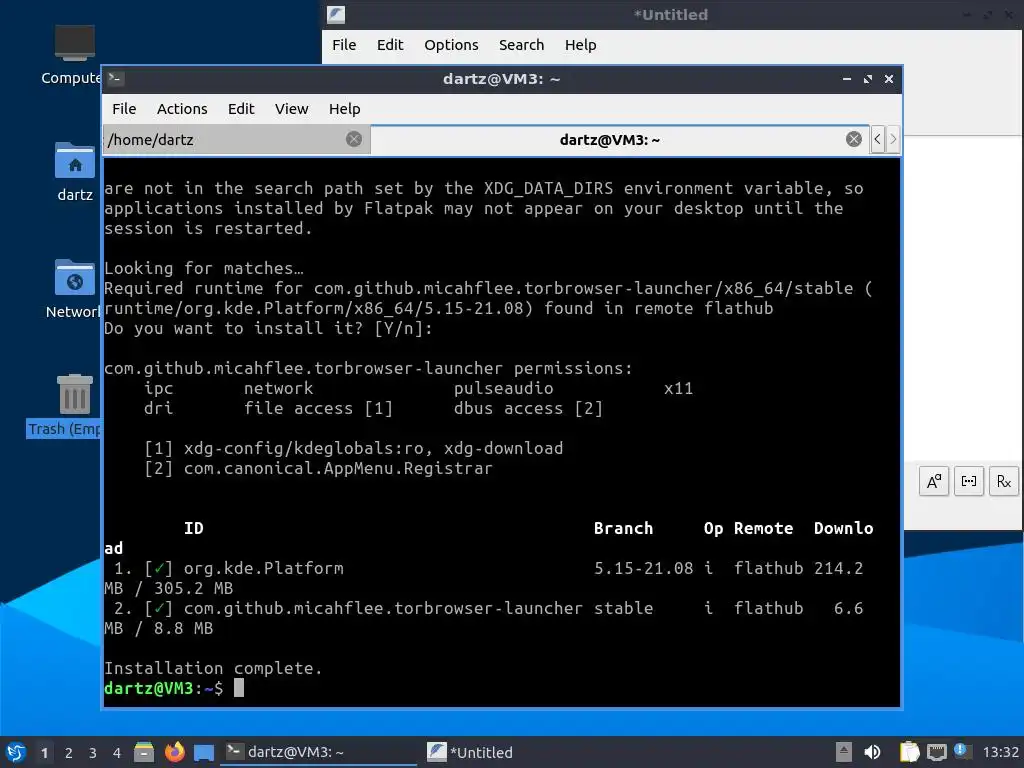1024x768 pixels.
Task: Minimize the terminal window
Action: pyautogui.click(x=847, y=79)
